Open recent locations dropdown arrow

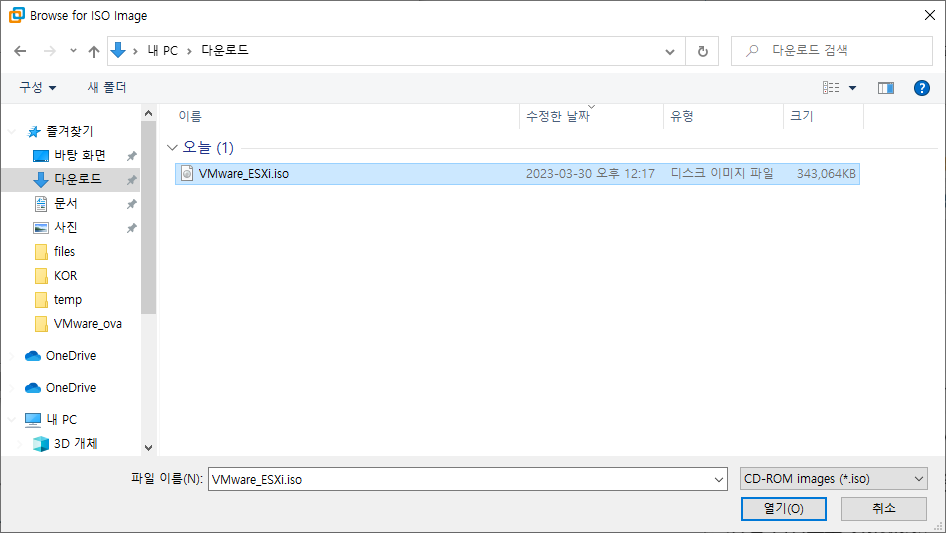click(x=73, y=51)
